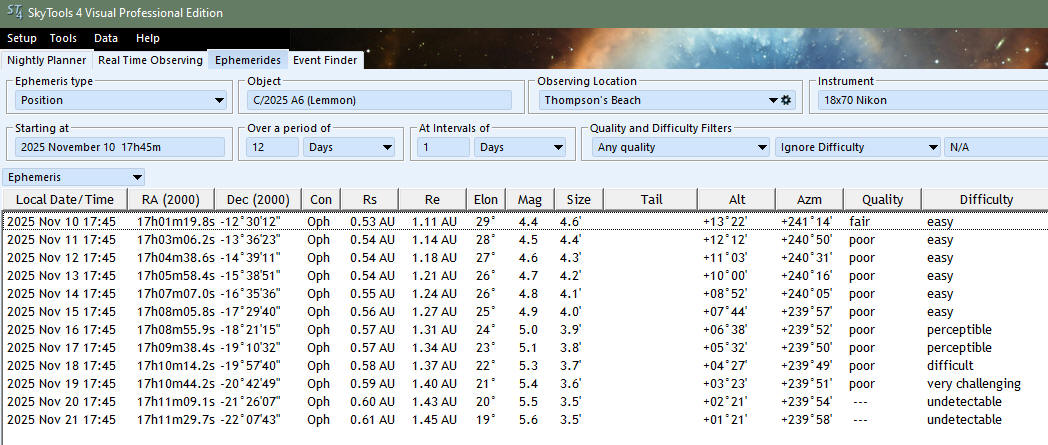Switch to the Nightly Planner tab
This screenshot has width=1048, height=445.
pyautogui.click(x=46, y=60)
